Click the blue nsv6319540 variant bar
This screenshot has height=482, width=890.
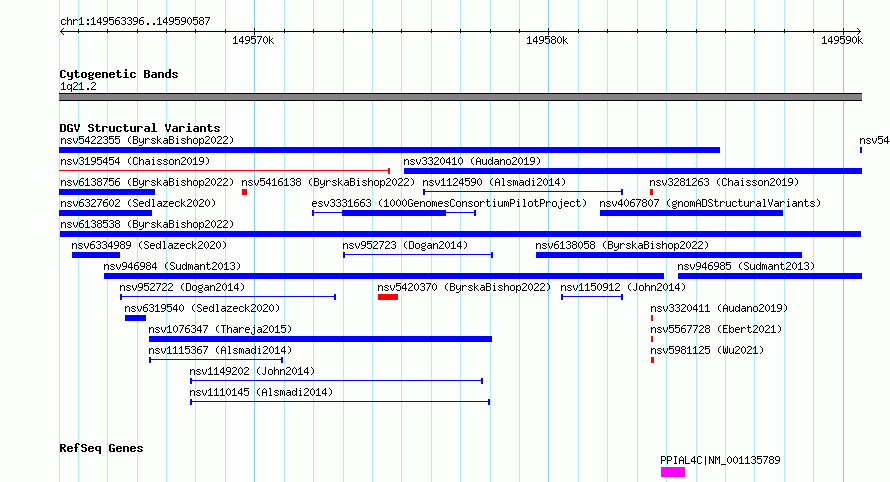135,318
